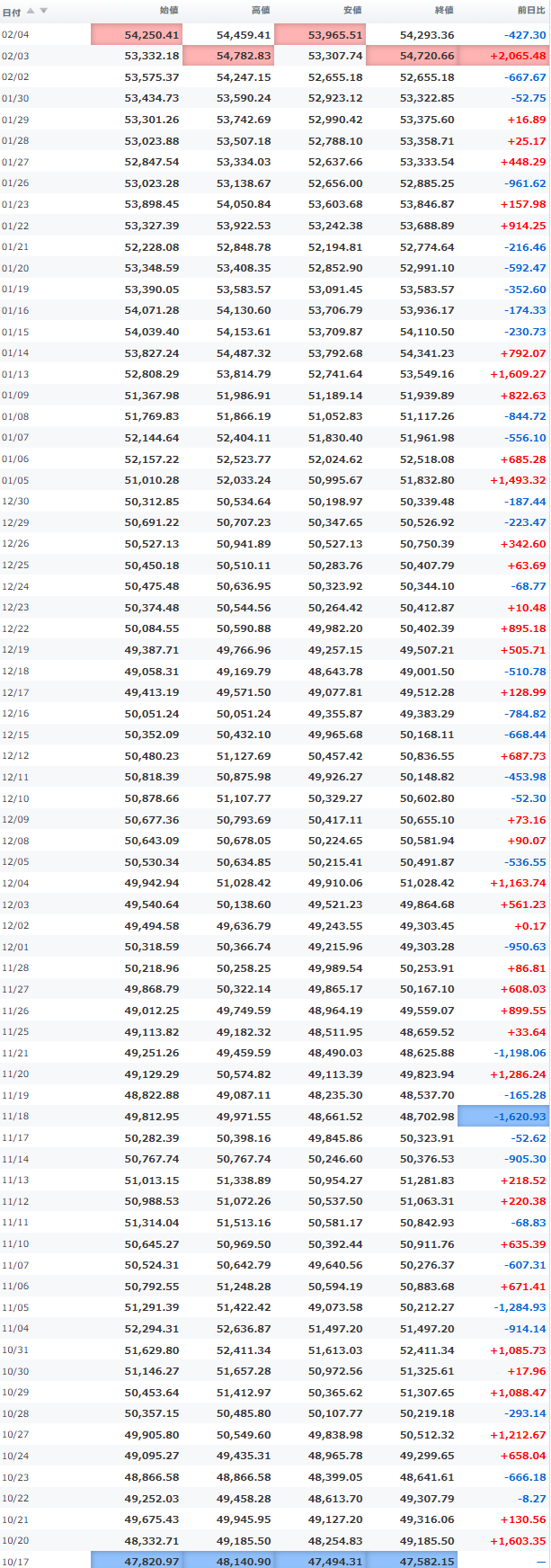The height and width of the screenshot is (1568, 551).
Task: Click highlighted closing price 47,582.15
Action: [x=412, y=1560]
